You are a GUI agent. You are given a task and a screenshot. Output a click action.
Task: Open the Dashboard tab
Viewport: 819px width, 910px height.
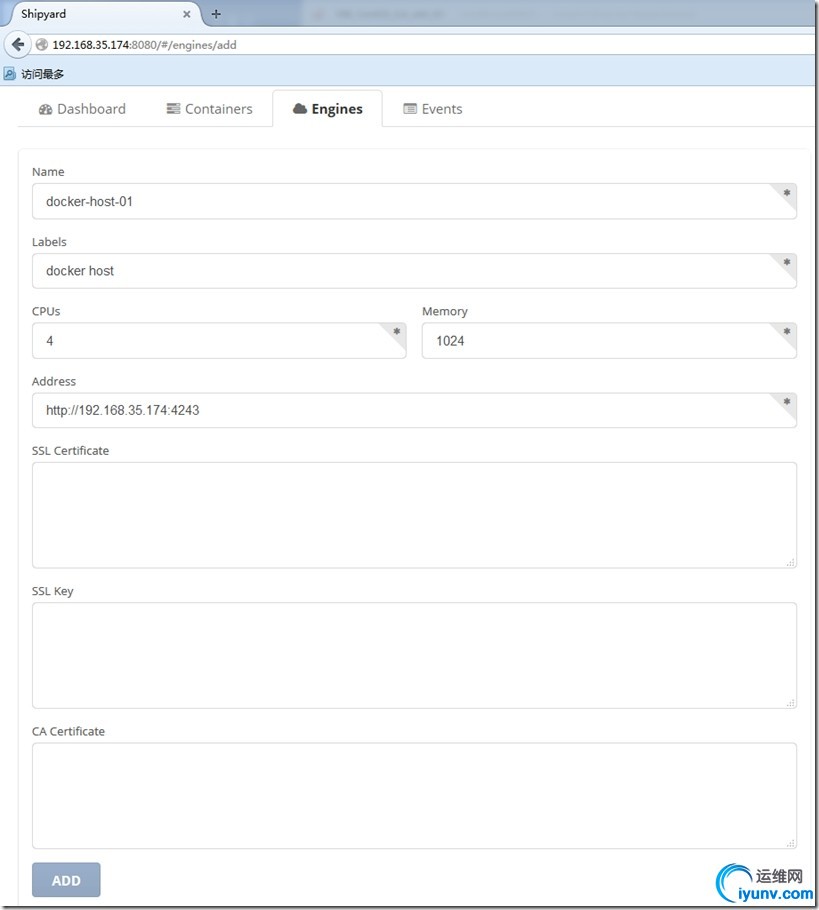82,109
